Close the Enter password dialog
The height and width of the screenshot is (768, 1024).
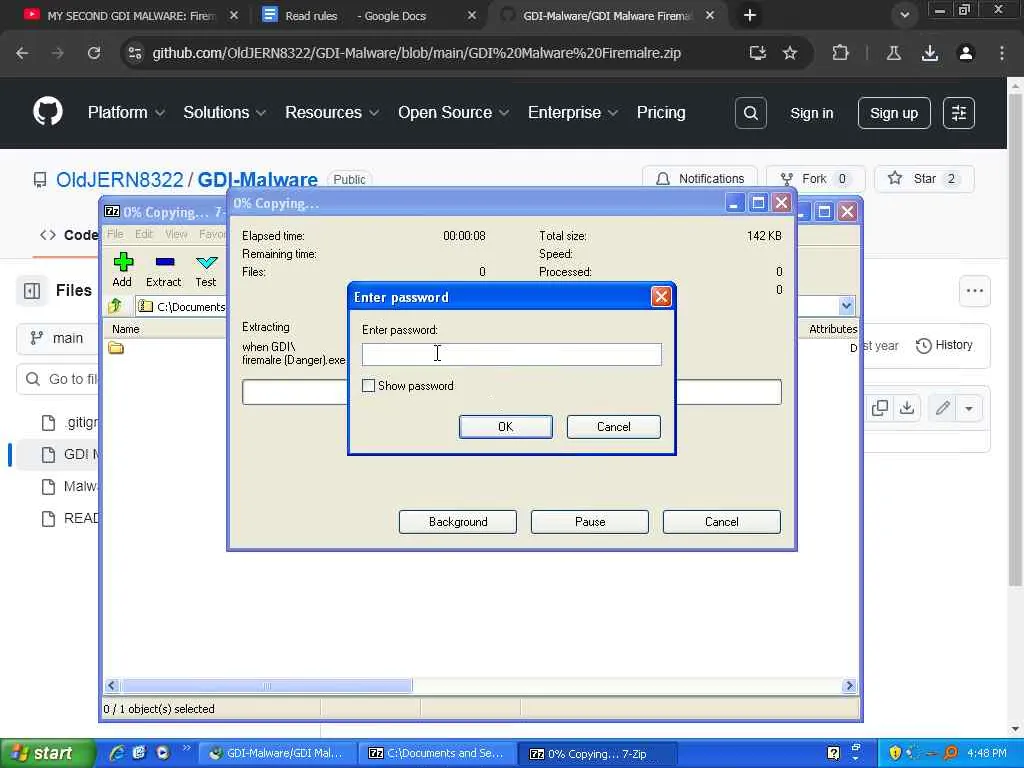pos(661,297)
